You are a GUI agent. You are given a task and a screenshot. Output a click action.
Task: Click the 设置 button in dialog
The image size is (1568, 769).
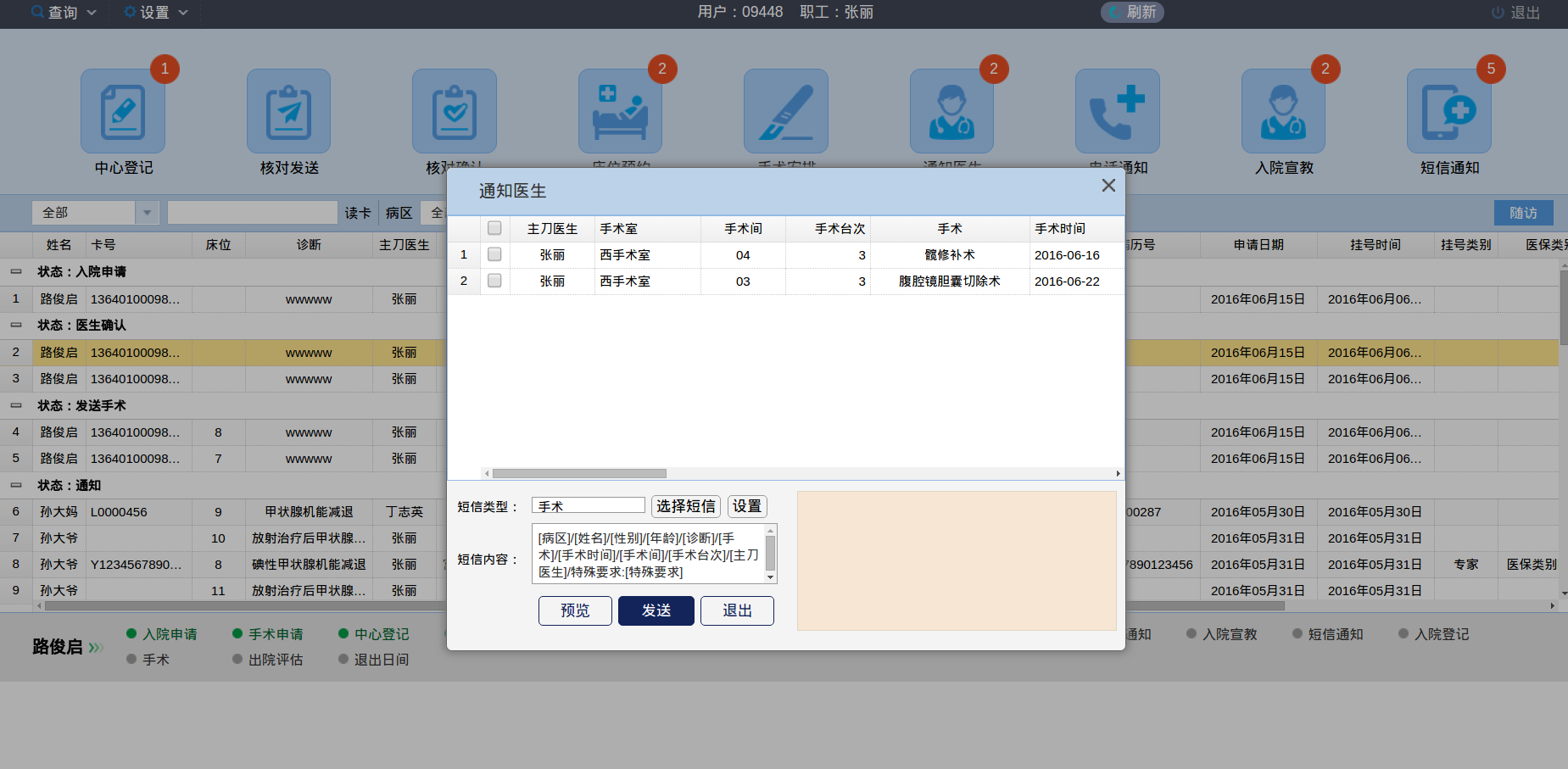click(747, 506)
